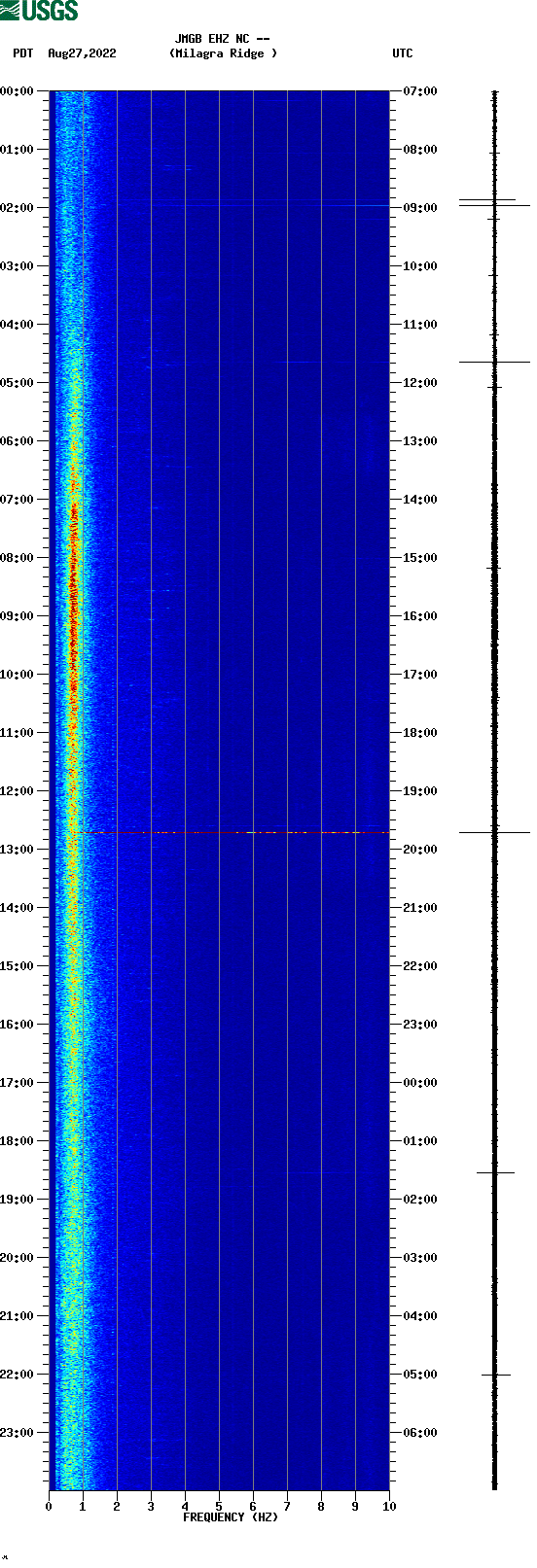Screen dimensions: 537x1568
Task: Click the 10 Hz frequency tick label
Action: point(389,1507)
